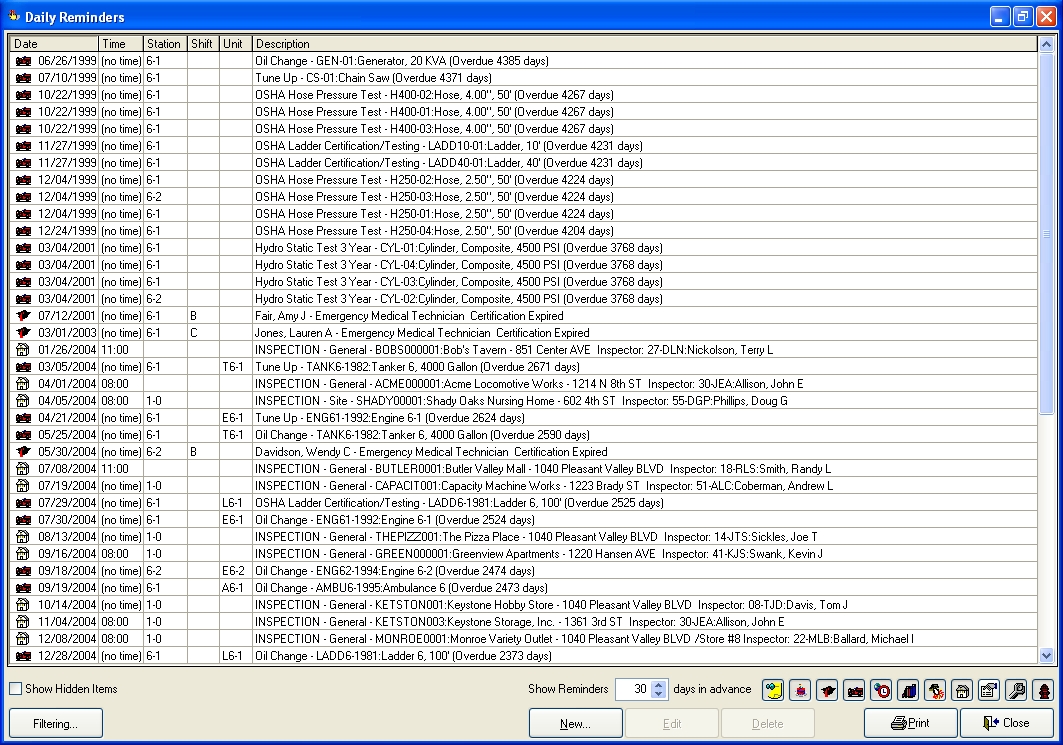This screenshot has height=745, width=1063.
Task: Print the daily reminders list
Action: (x=910, y=723)
